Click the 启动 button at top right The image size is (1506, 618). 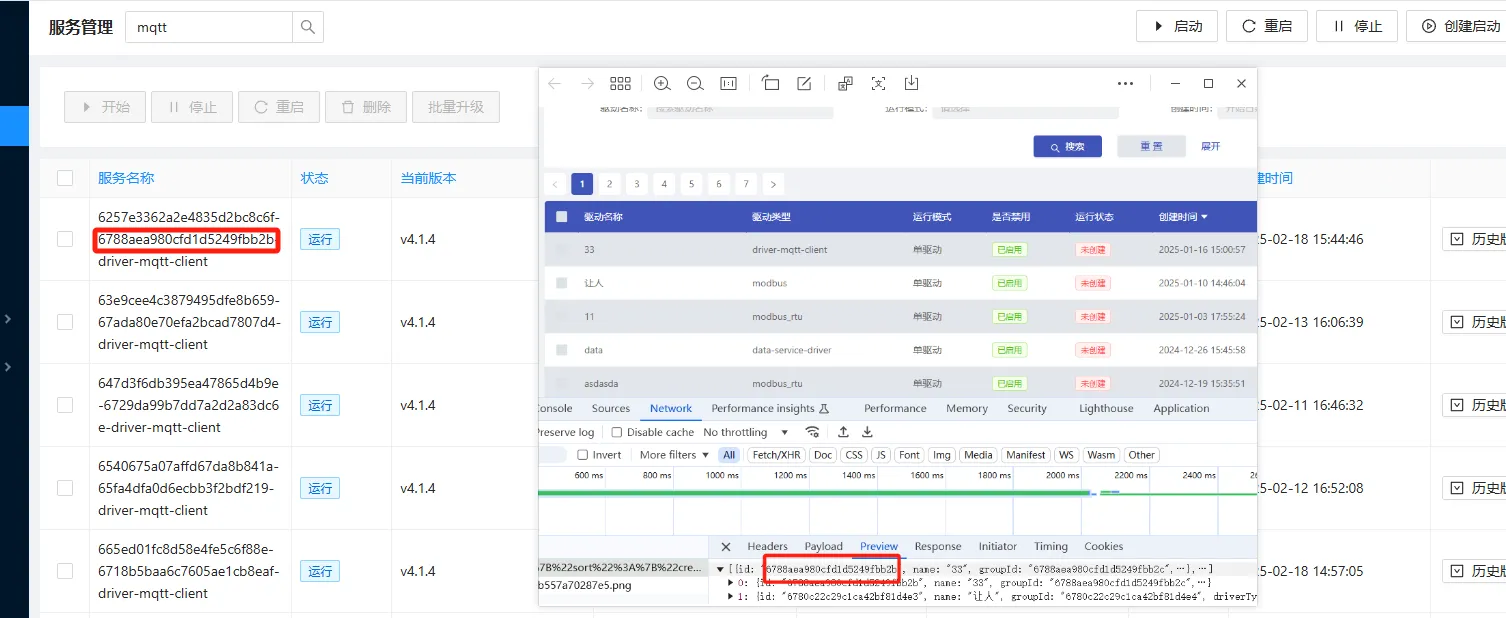[x=1176, y=26]
